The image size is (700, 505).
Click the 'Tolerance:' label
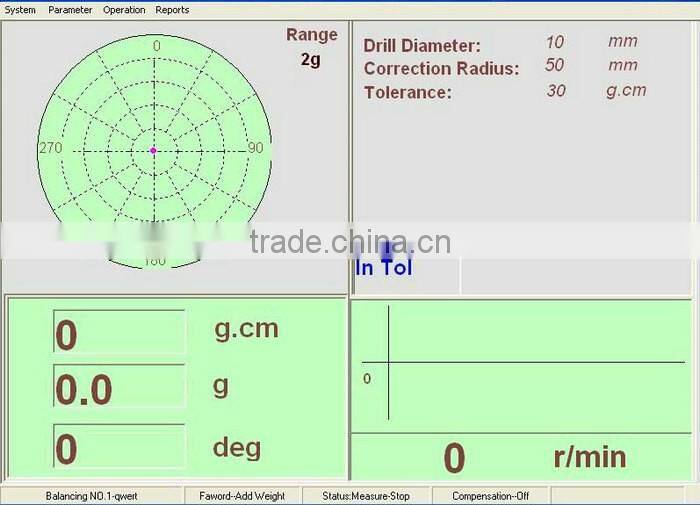408,92
